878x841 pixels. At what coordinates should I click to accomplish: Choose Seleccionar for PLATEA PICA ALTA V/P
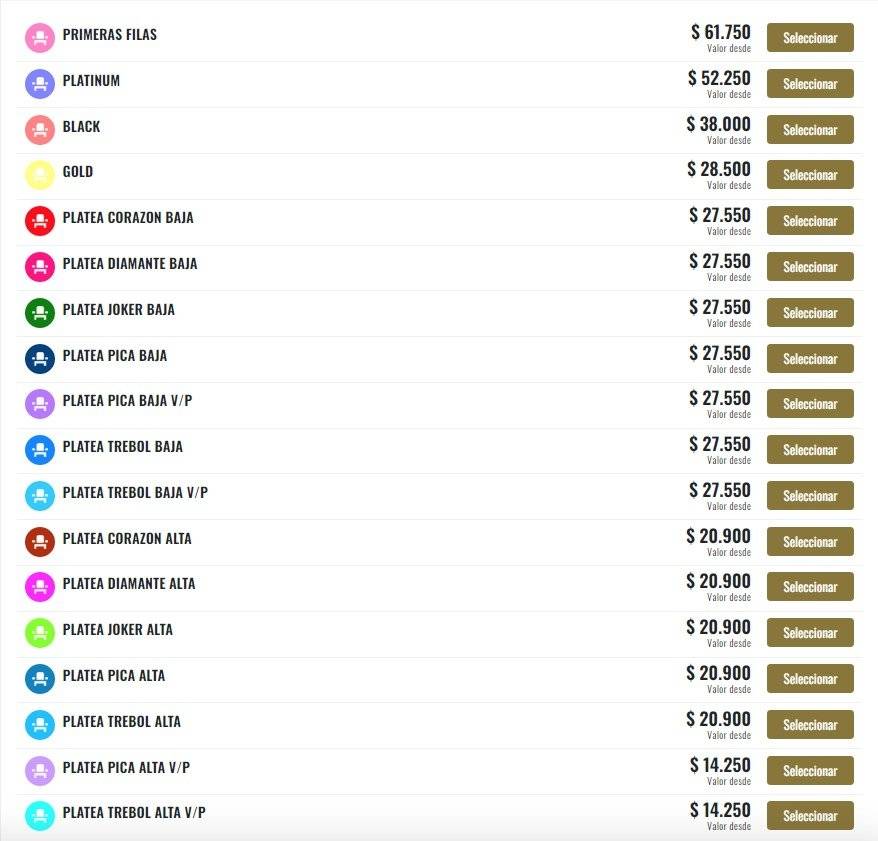pos(810,770)
